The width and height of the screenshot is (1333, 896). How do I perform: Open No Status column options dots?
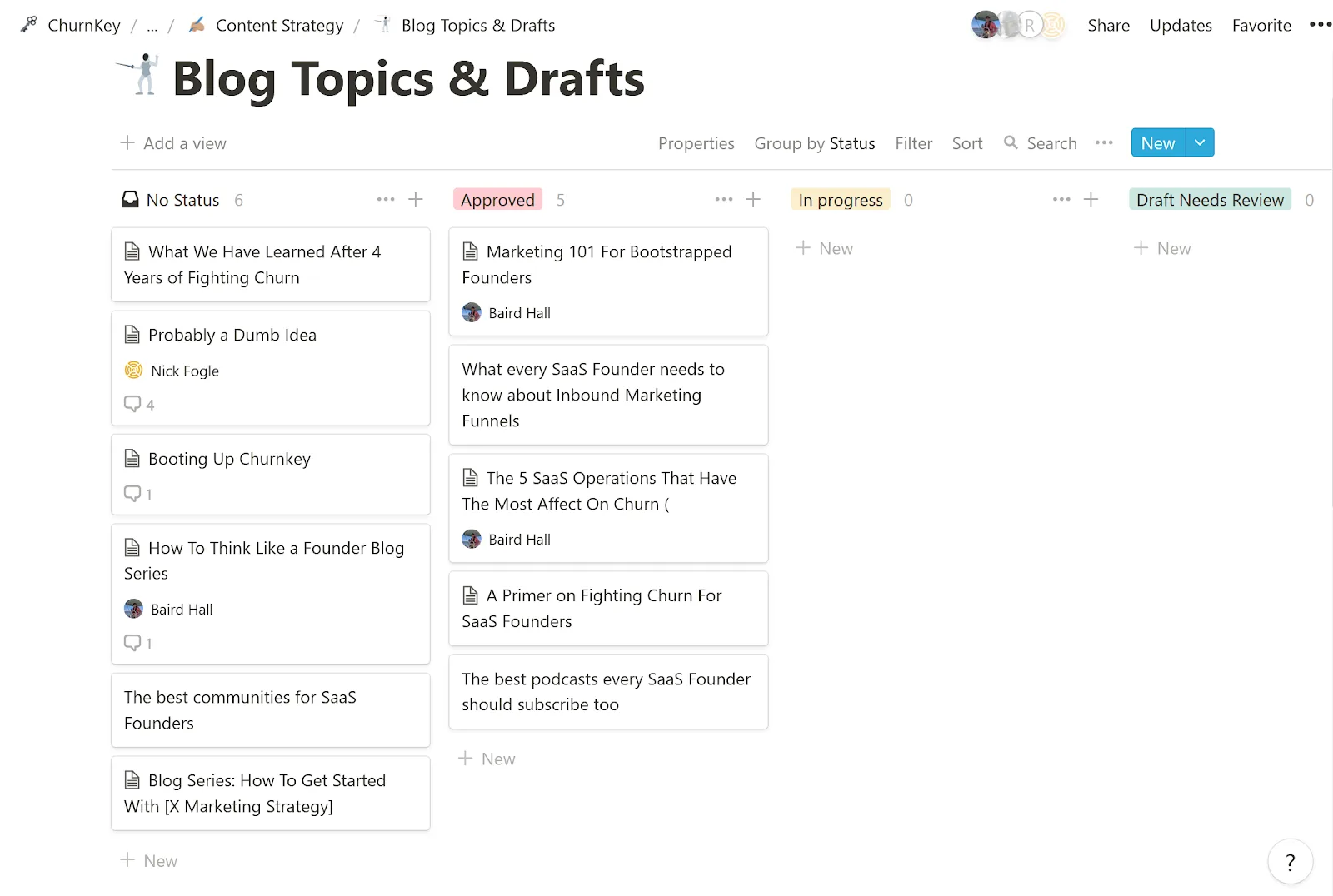click(386, 199)
